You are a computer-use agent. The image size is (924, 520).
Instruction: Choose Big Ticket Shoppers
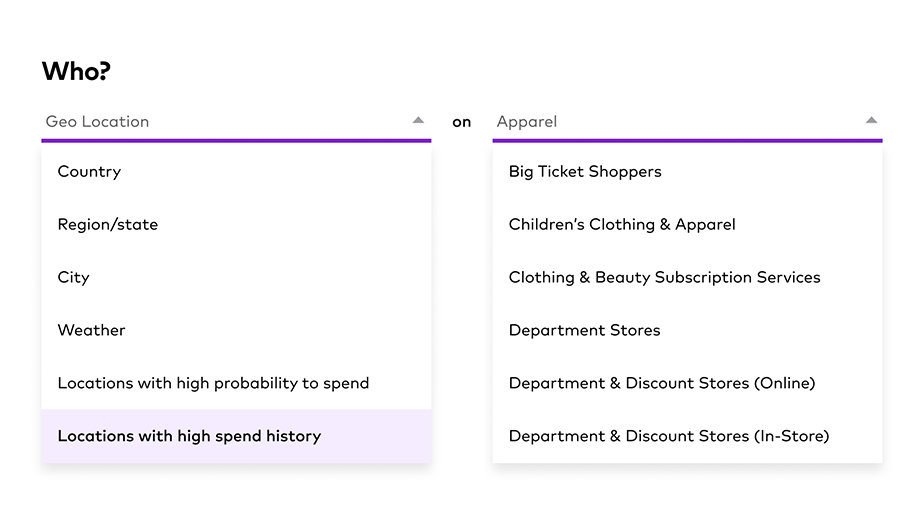585,172
